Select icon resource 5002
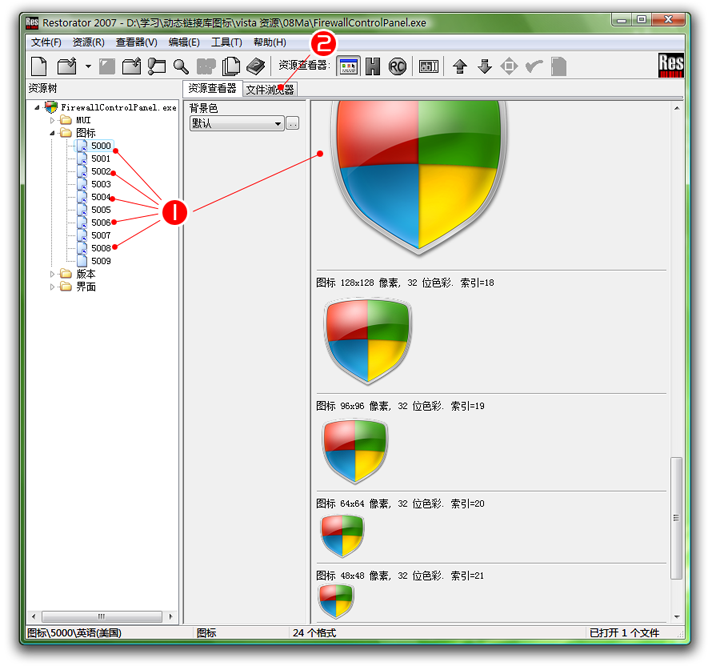The width and height of the screenshot is (720, 666). [x=101, y=172]
